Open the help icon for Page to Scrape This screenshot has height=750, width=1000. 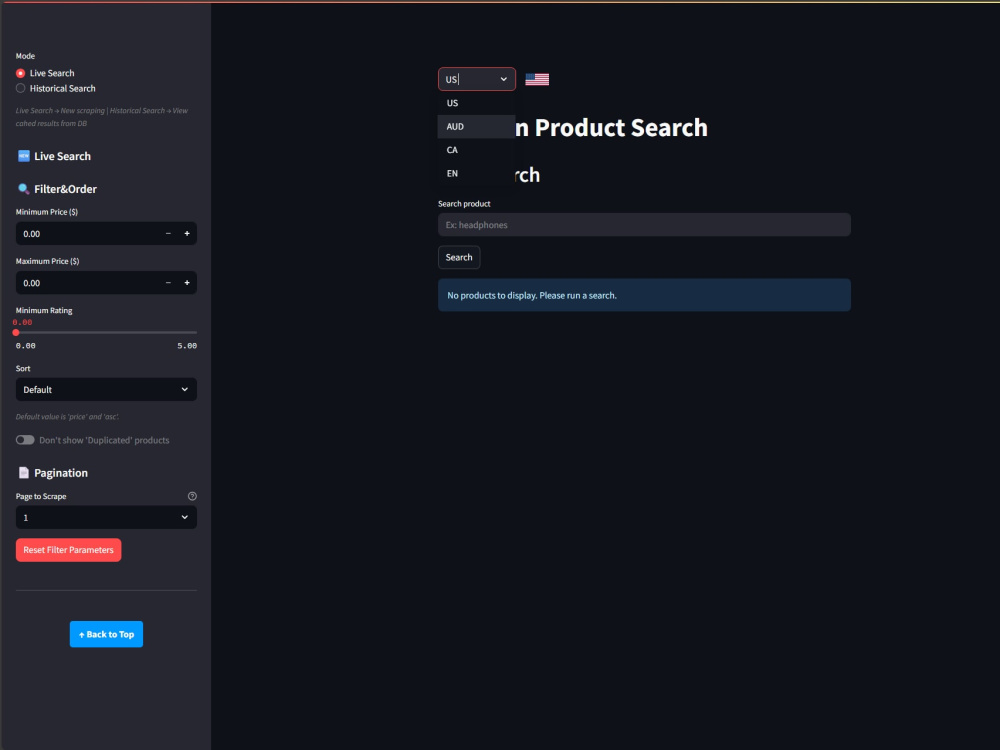click(x=192, y=496)
